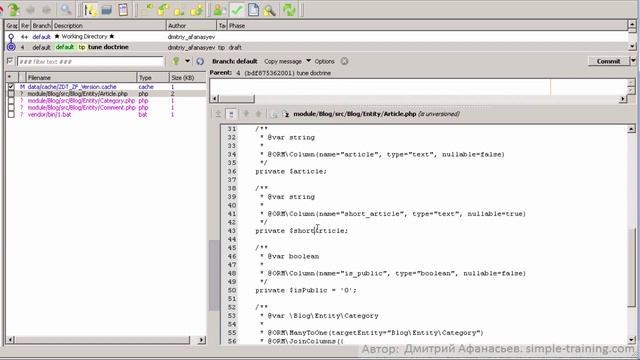Select file vendor/bin/1.bat
Screen dimensions: 640x360
coord(49,114)
